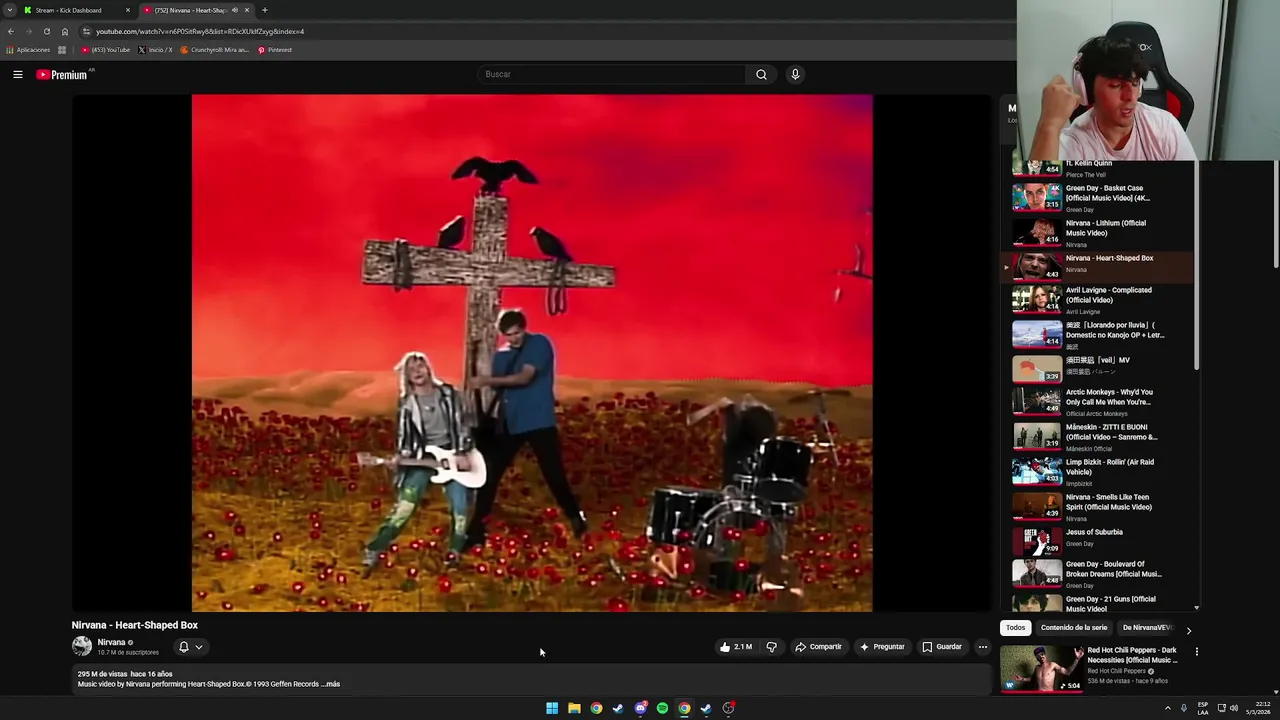Select Arctic Monkeys - Why'd You Only Call Me

[x=1099, y=402]
